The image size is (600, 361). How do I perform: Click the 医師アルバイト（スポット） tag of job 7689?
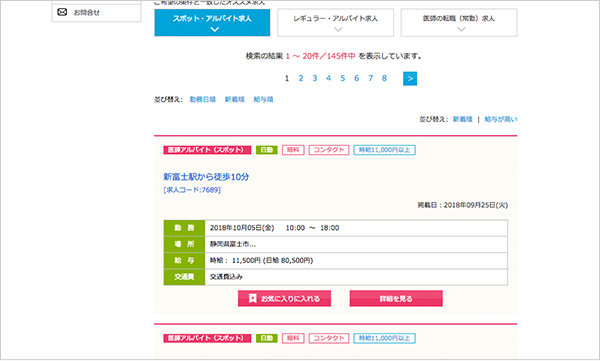(207, 150)
